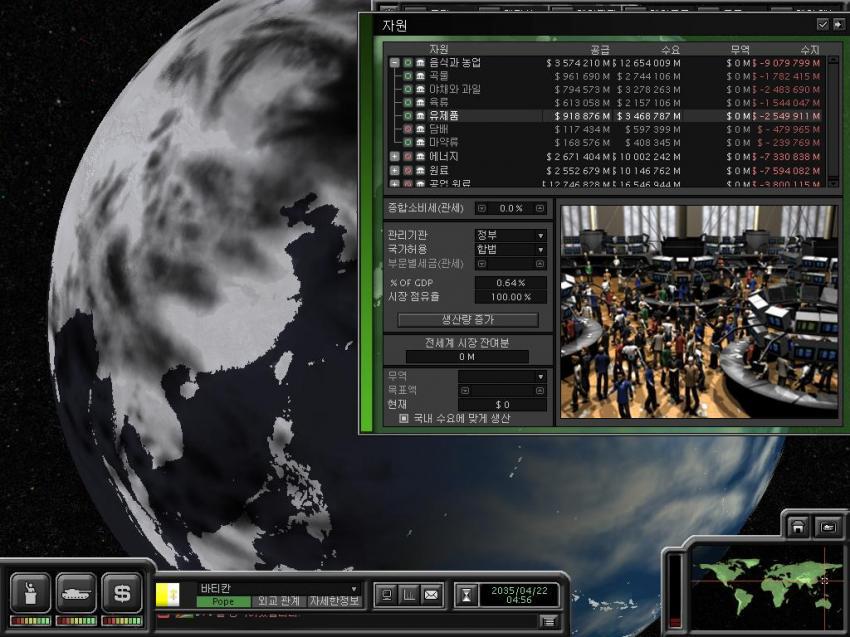850x637 pixels.
Task: Sort by 무역 column header
Action: click(x=740, y=50)
